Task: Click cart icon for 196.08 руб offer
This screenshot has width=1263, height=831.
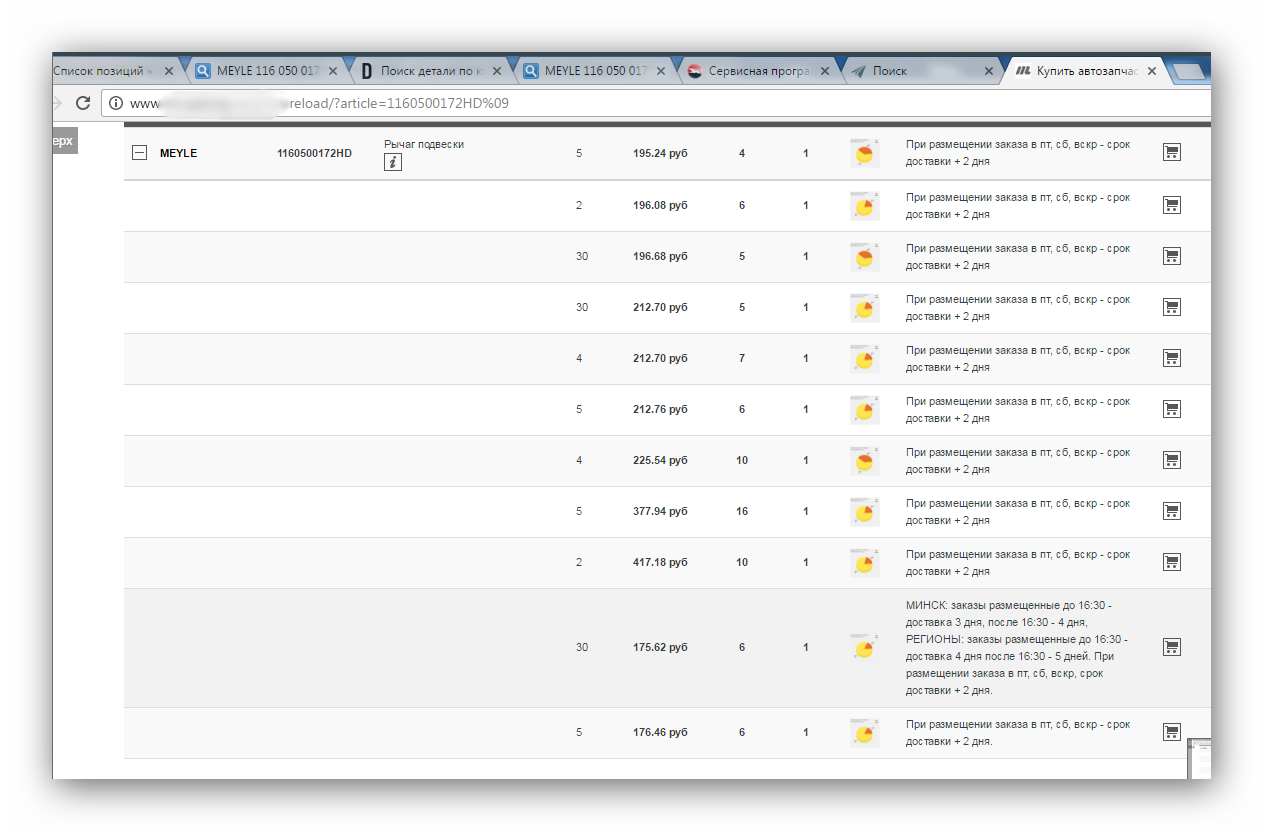Action: (1172, 205)
